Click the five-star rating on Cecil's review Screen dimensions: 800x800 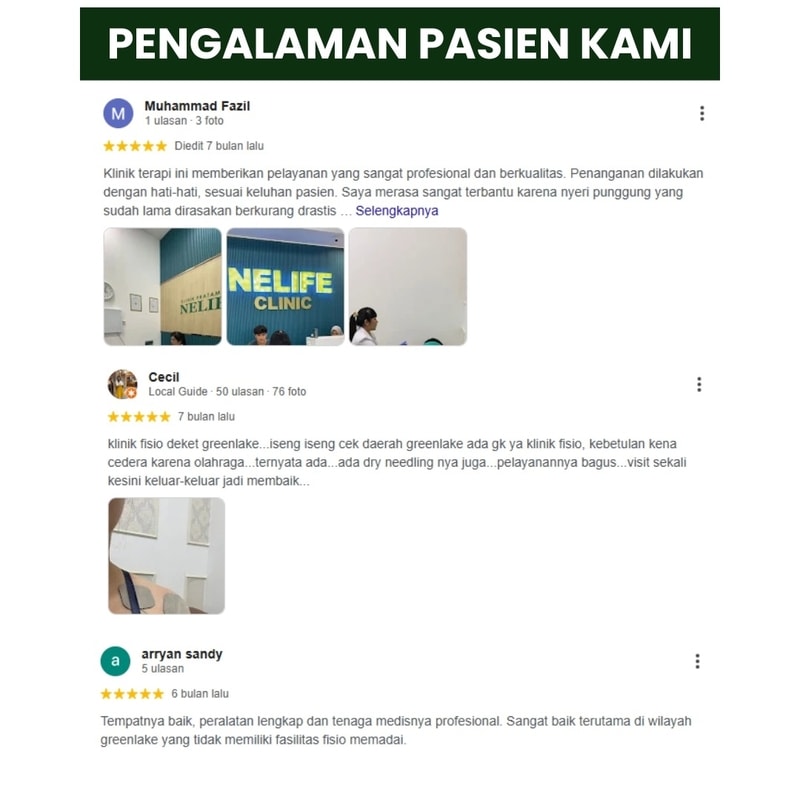click(x=139, y=417)
